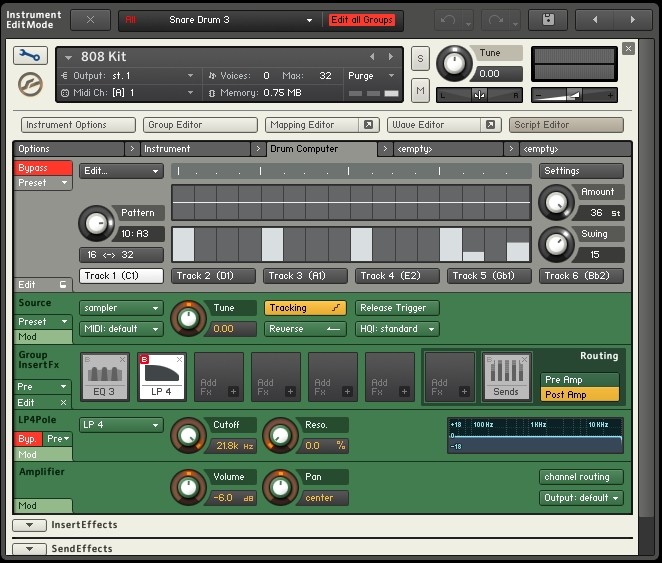Bypass the LP4Pole filter
Screen dimensions: 662x563
(27, 439)
